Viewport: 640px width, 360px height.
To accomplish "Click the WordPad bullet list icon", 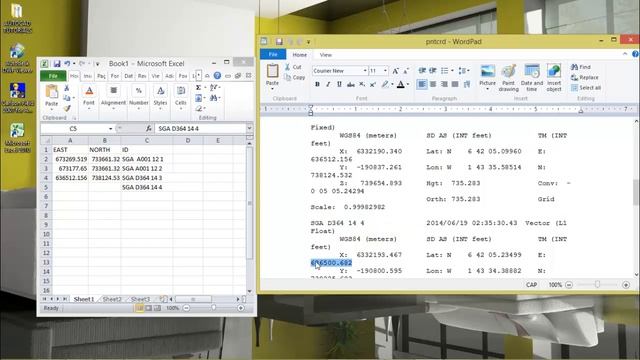I will 444,71.
